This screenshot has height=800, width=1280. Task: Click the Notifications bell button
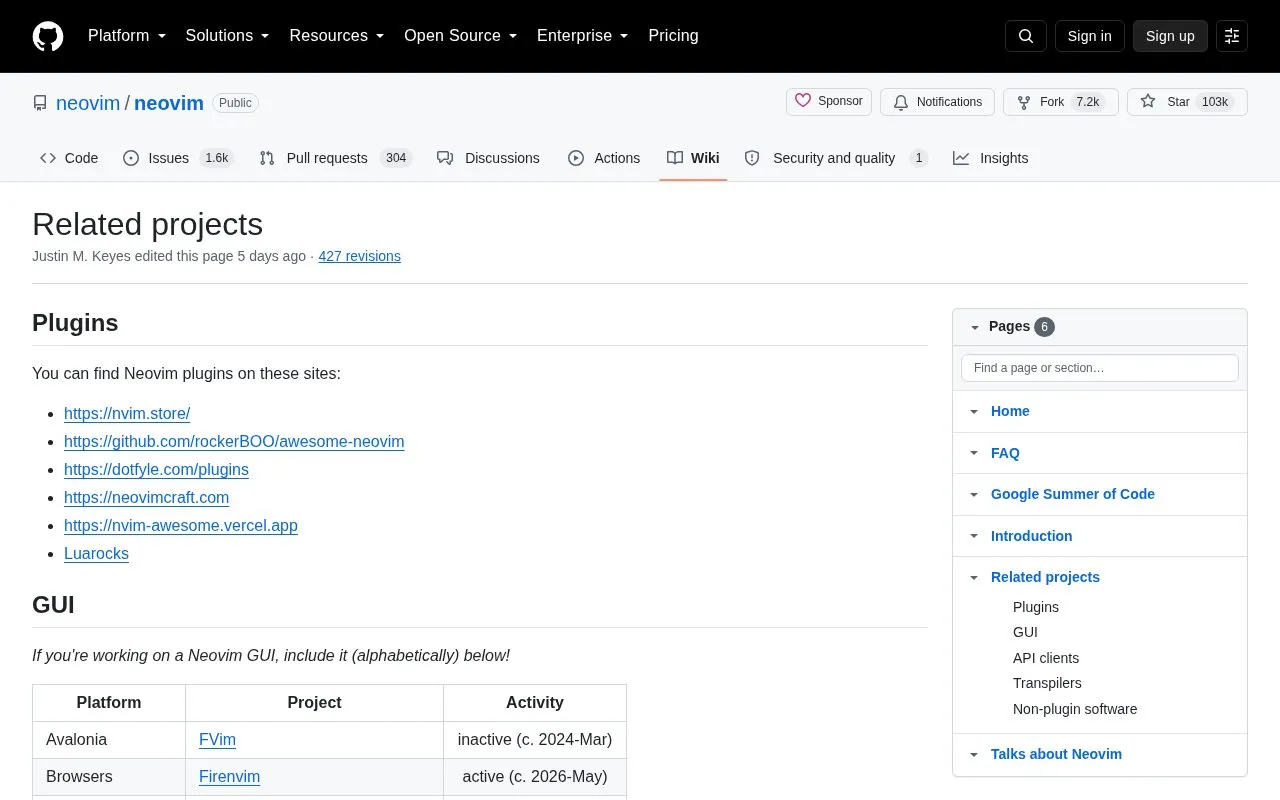tap(938, 102)
